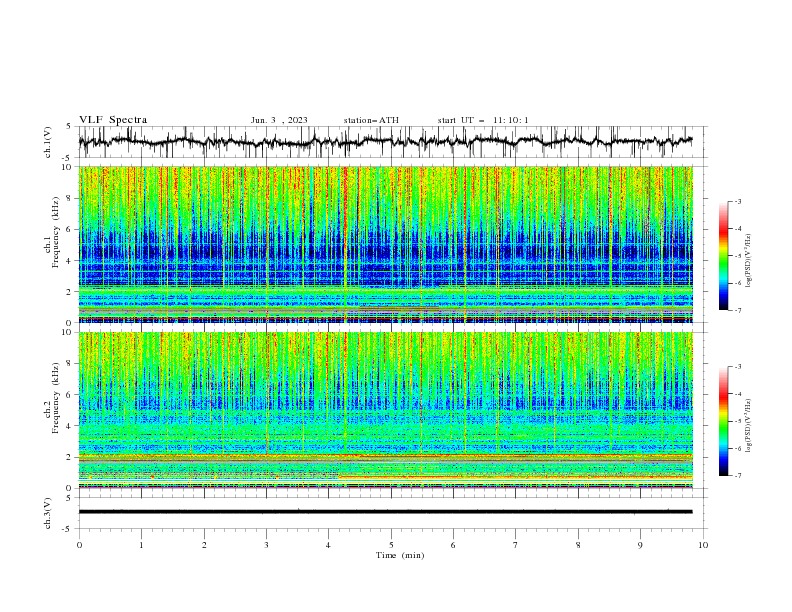Click the "-3" label on ch.1 color bar

[738, 201]
